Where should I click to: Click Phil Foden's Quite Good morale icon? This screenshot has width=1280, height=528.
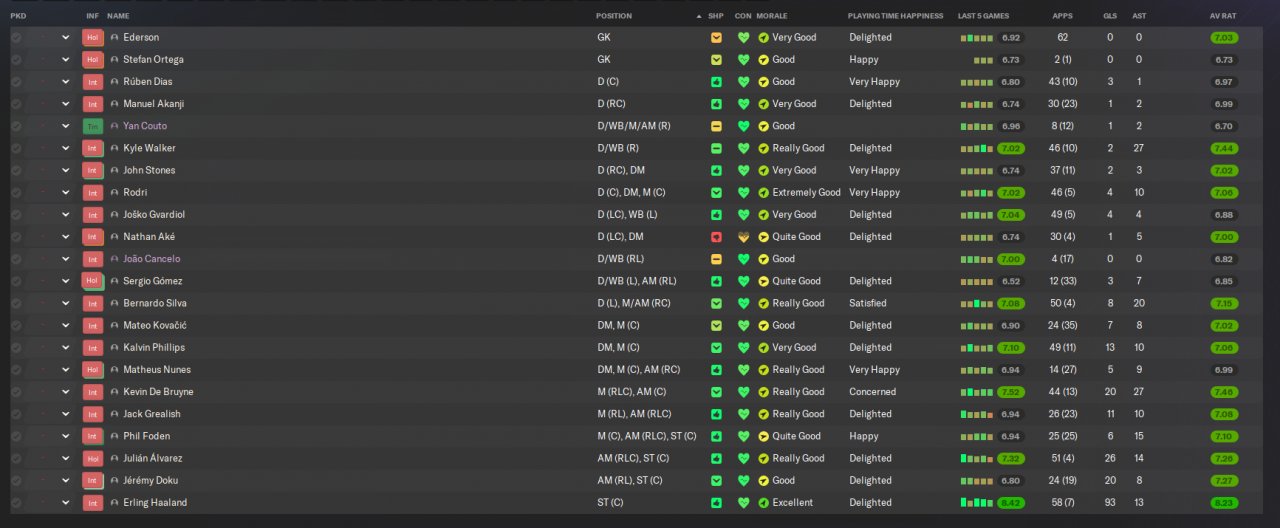click(764, 436)
